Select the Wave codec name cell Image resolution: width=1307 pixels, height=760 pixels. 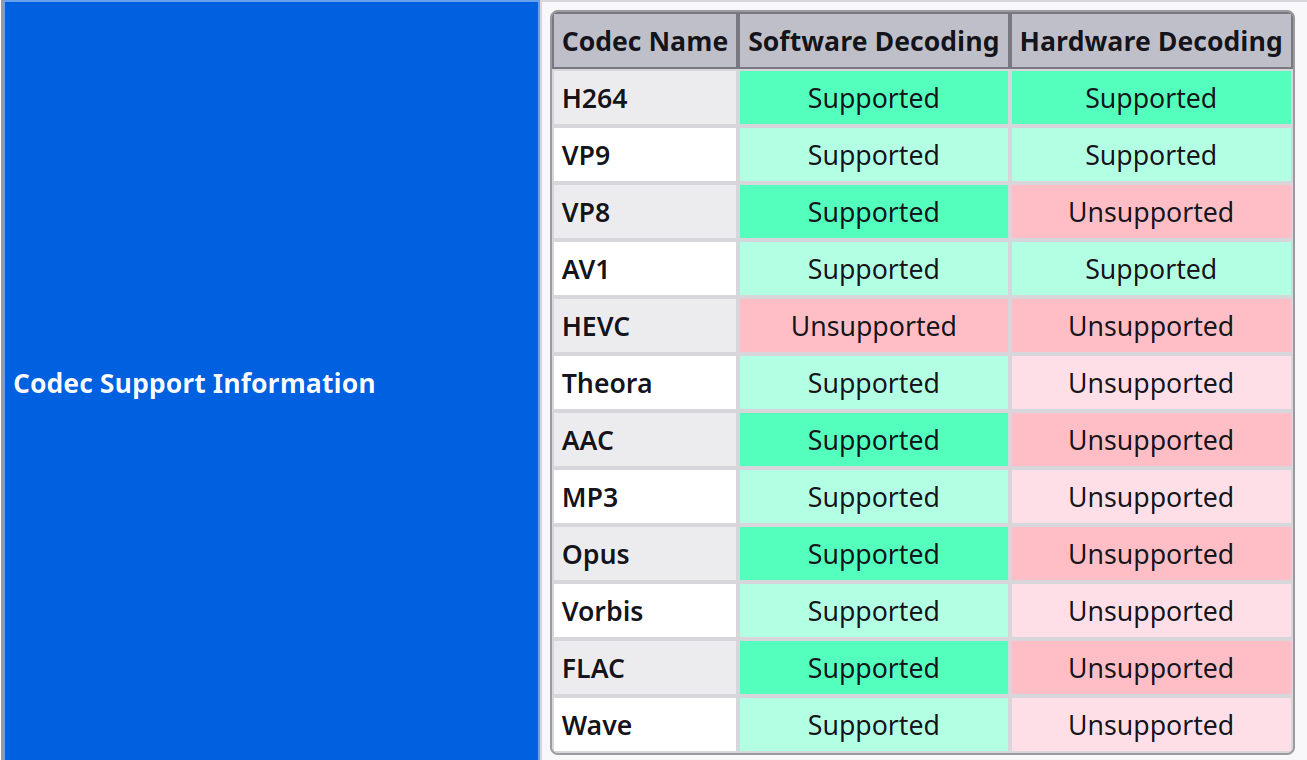pos(645,726)
